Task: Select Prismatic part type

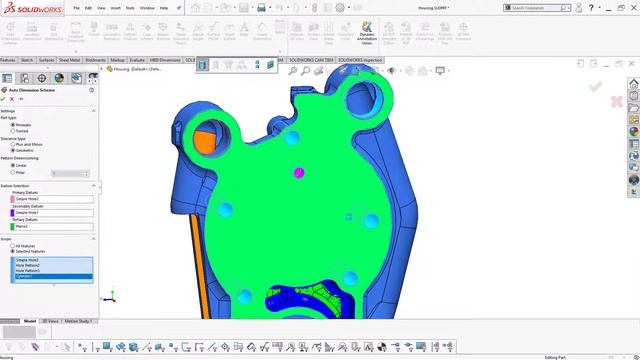Action: tap(13, 125)
